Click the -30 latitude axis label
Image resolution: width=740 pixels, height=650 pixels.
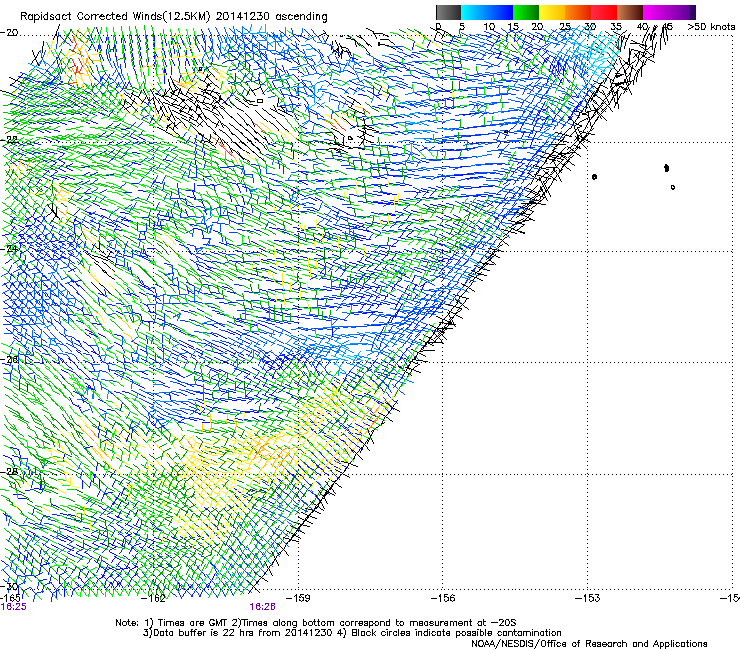click(10, 587)
